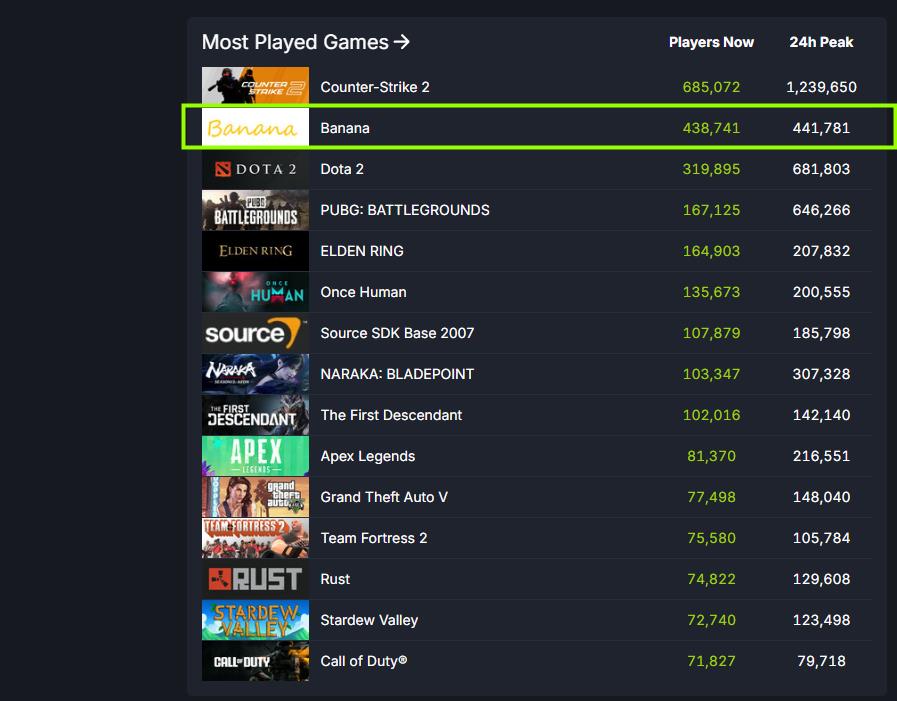The height and width of the screenshot is (701, 897).
Task: Select the Dota 2 logo thumbnail
Action: [x=255, y=169]
